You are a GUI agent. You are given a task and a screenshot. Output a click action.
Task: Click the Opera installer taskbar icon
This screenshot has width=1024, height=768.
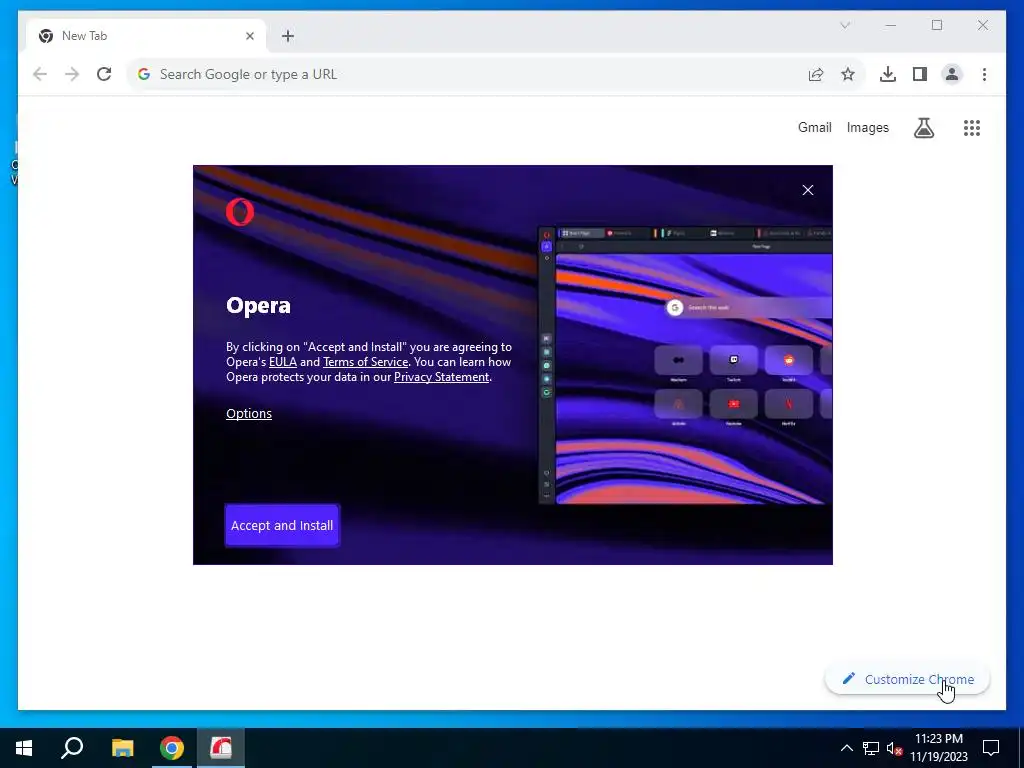[221, 748]
